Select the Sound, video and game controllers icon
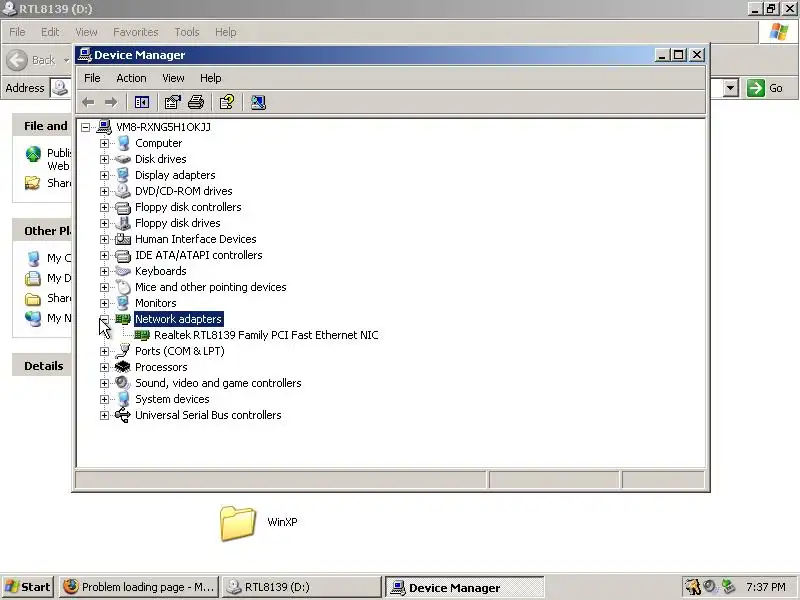800x600 pixels. tap(123, 383)
